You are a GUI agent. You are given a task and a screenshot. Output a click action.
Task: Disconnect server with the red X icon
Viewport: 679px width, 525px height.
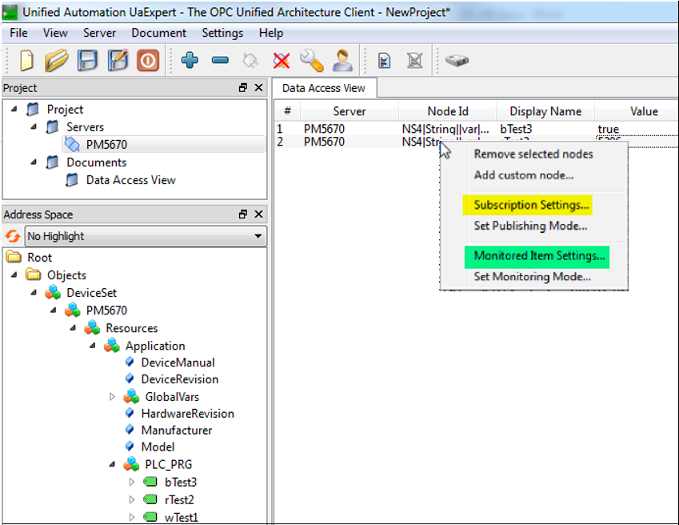click(x=281, y=61)
